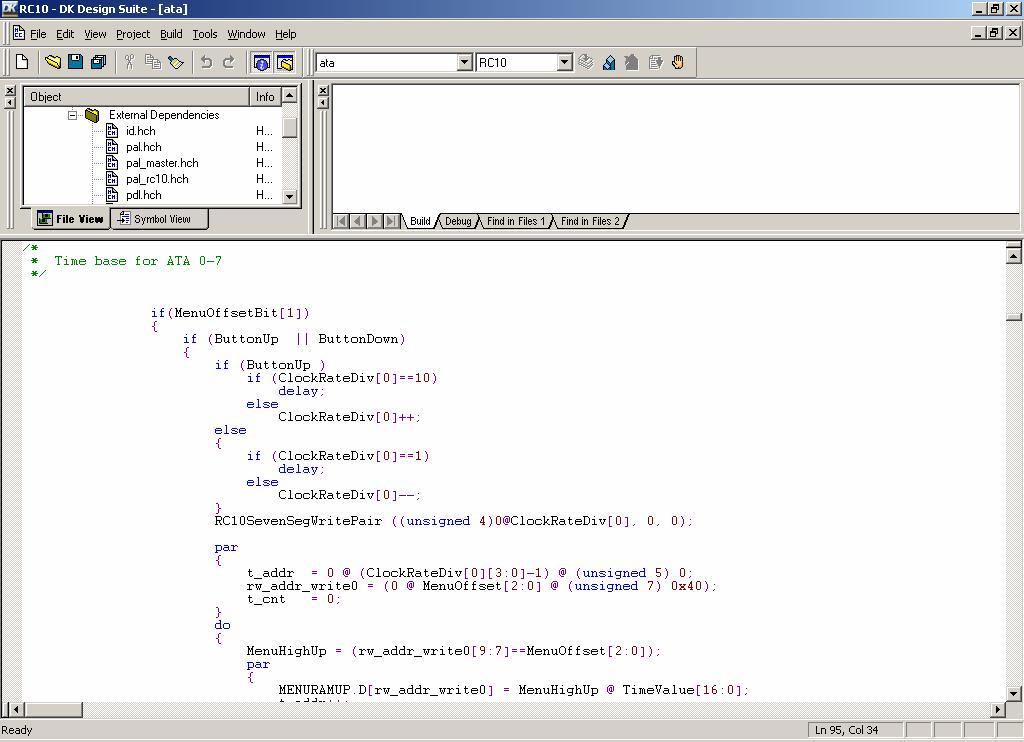Open the Project menu
The image size is (1024, 742).
(x=133, y=34)
